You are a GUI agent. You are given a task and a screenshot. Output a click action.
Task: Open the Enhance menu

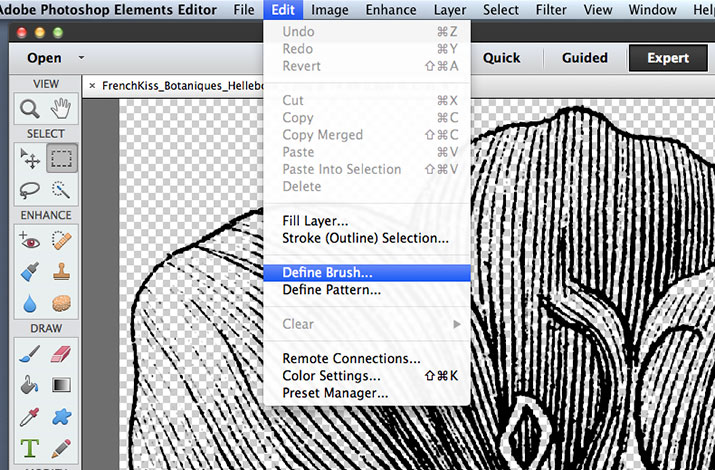coord(391,10)
